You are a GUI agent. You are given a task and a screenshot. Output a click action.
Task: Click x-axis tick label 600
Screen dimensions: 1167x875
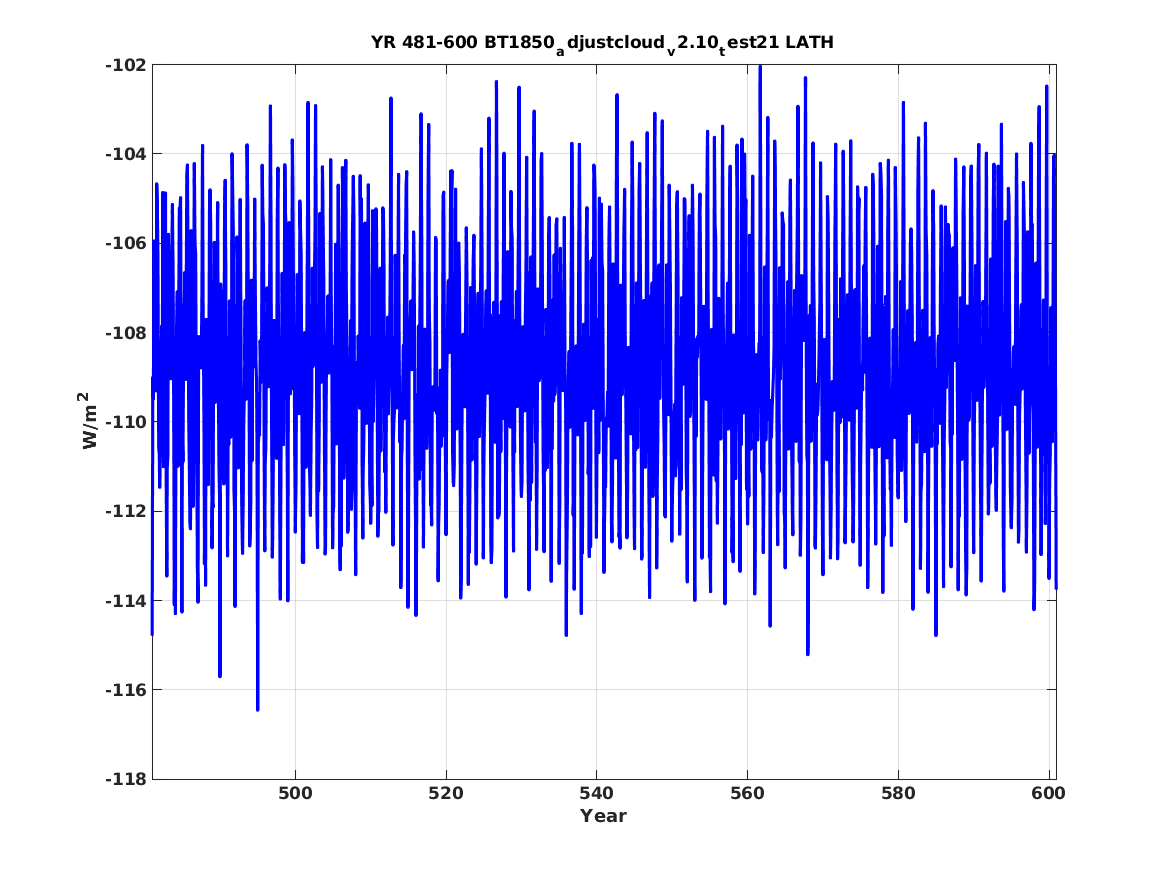[1049, 793]
